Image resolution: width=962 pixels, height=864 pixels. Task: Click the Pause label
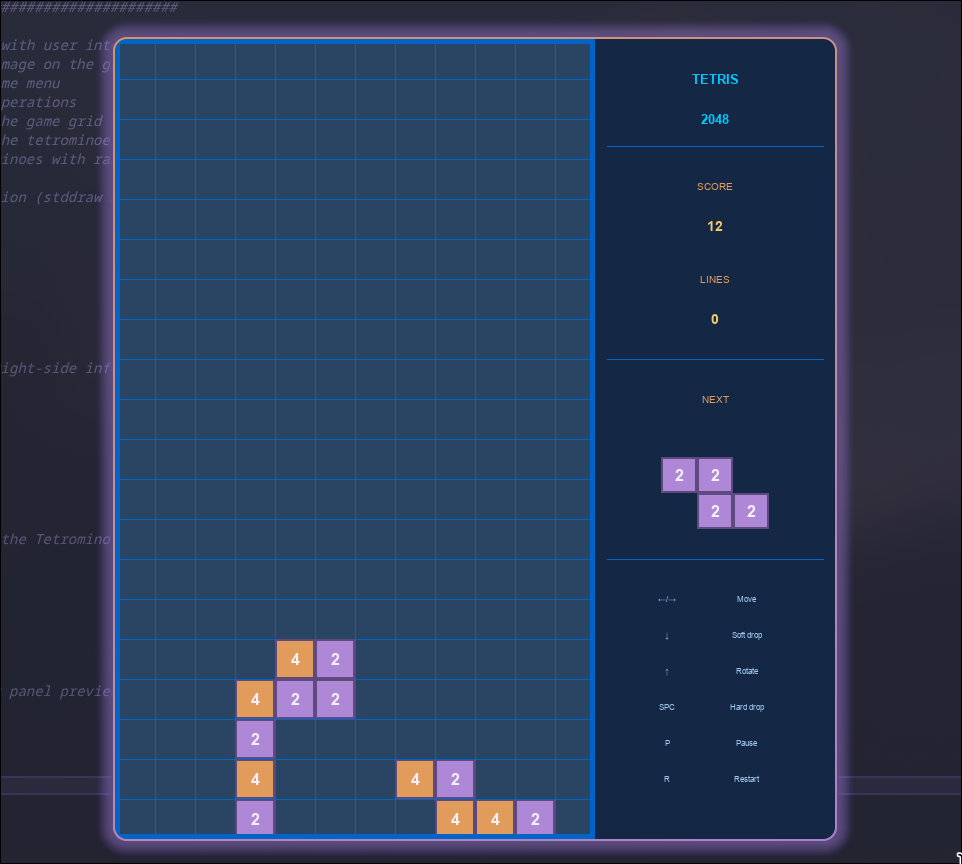click(747, 743)
